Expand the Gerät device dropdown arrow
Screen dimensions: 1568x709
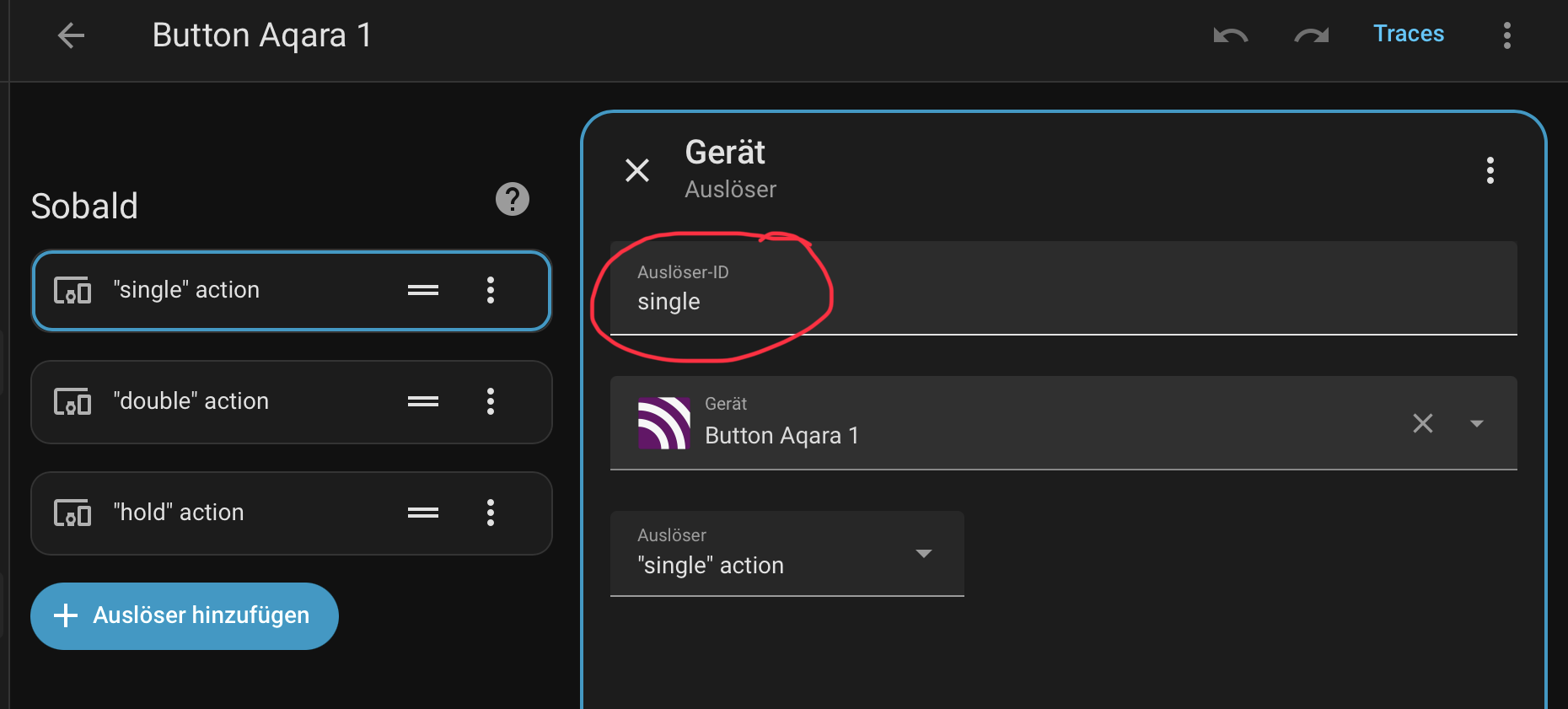tap(1476, 423)
